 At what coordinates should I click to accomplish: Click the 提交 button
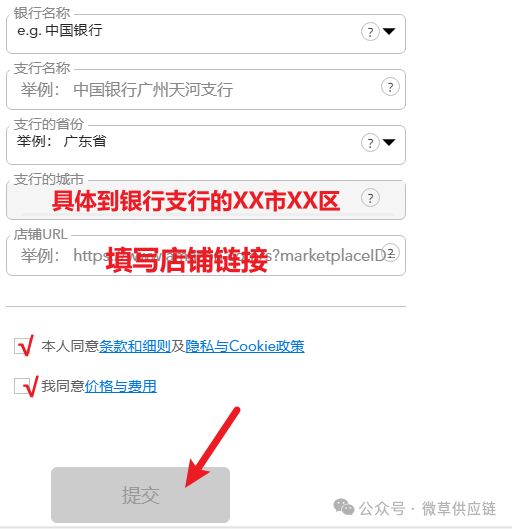click(140, 495)
